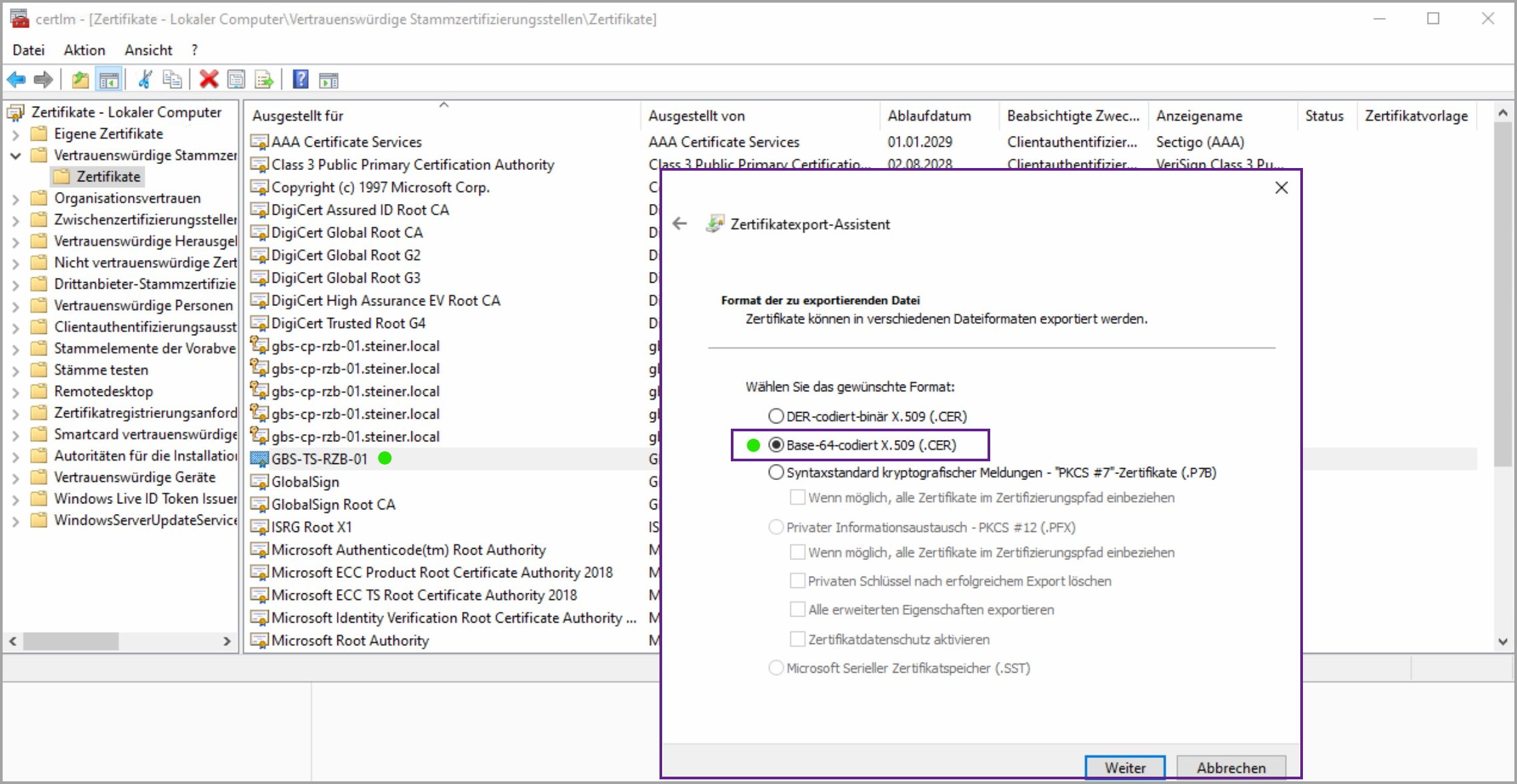Viewport: 1517px width, 784px height.
Task: Click the blue back arrow toolbar icon
Action: click(16, 80)
